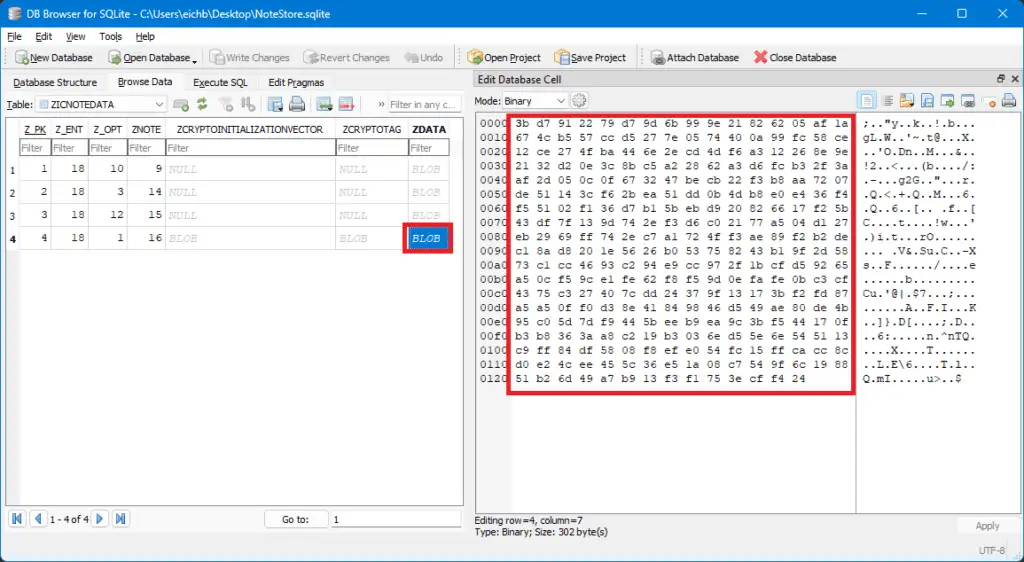Click the Revert Changes toolbar icon
The height and width of the screenshot is (562, 1024).
pos(311,57)
